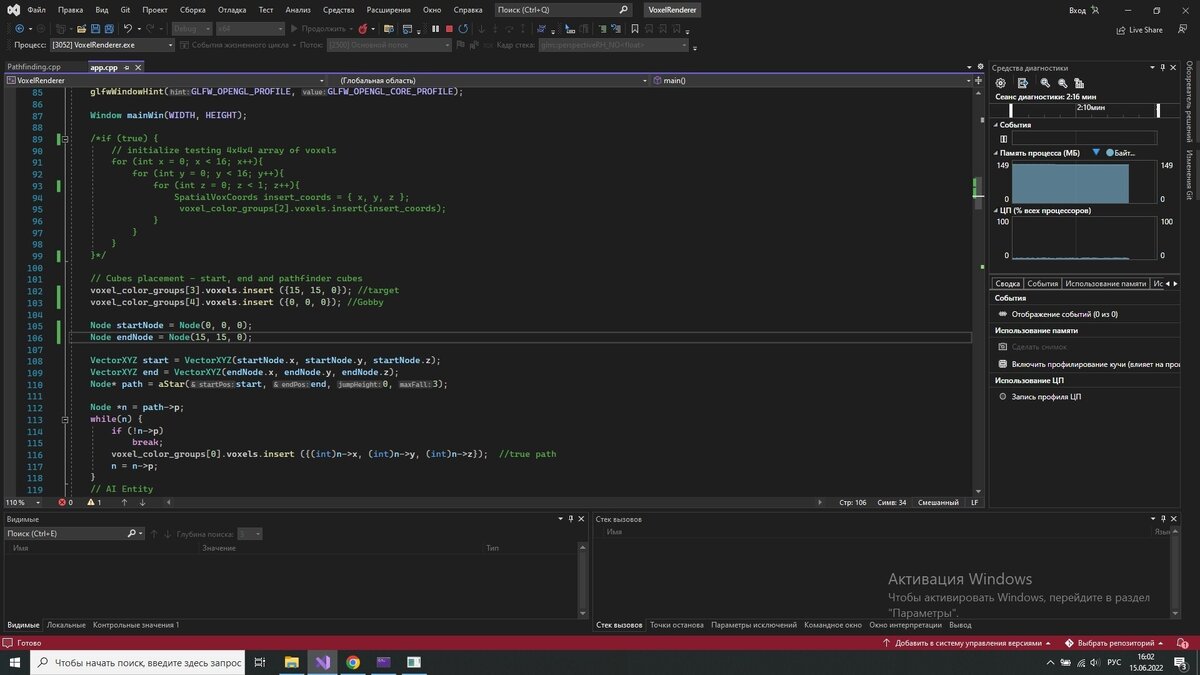1200x675 pixels.
Task: Click the Zoom In icon in diagnostics
Action: [x=1045, y=83]
